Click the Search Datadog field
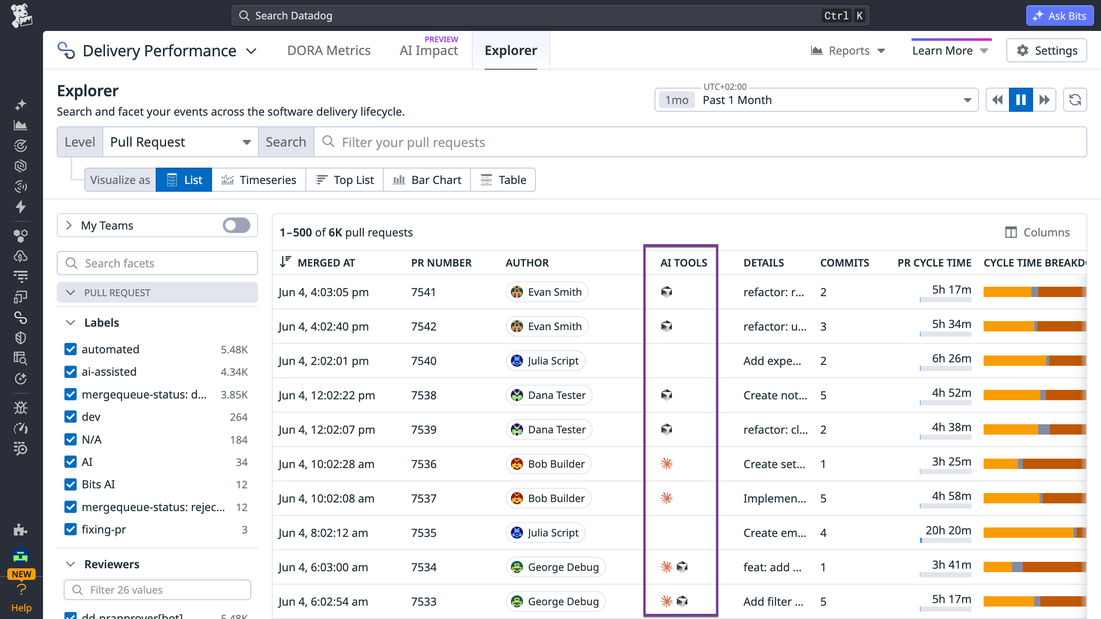 550,15
